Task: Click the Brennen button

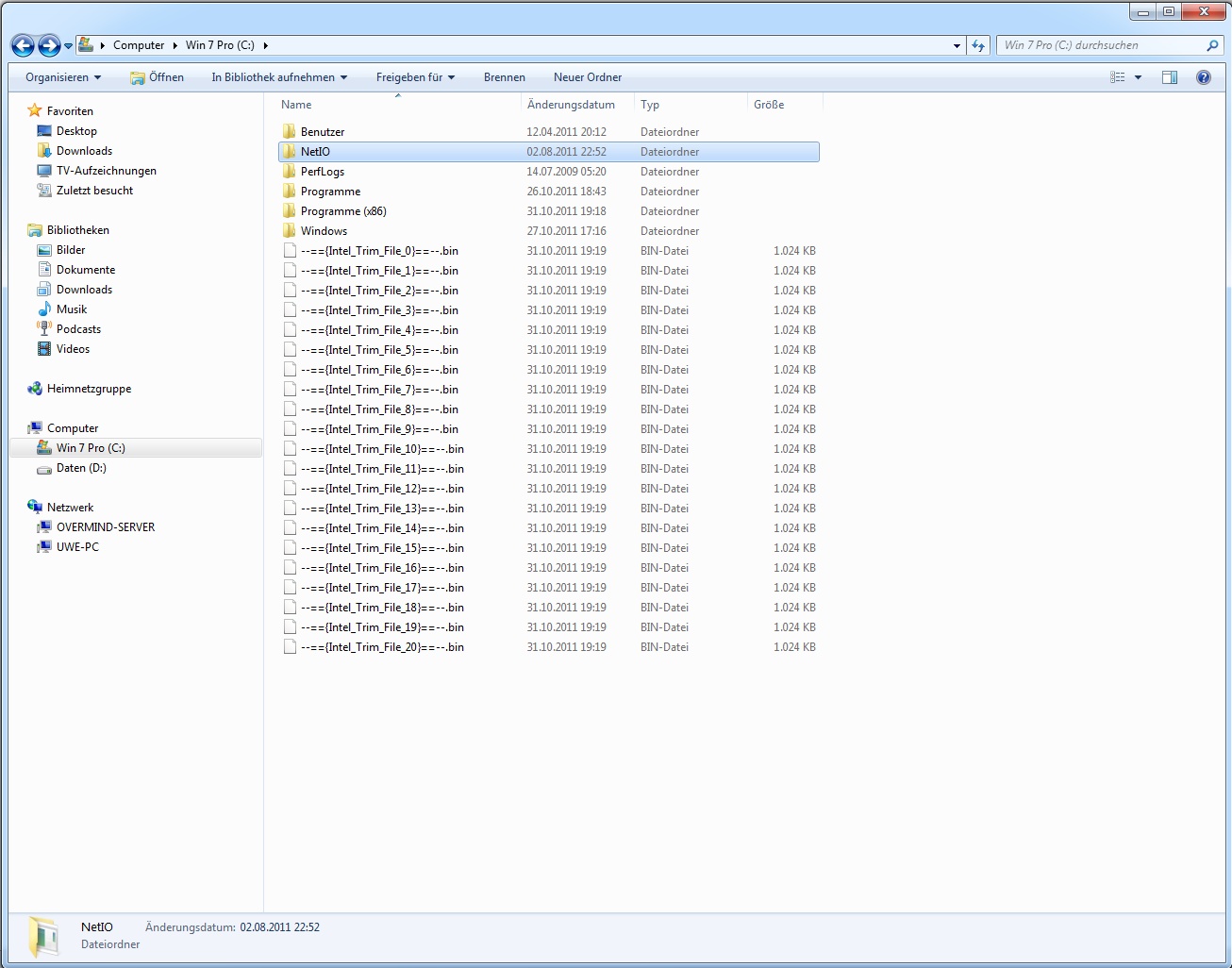Action: click(504, 77)
